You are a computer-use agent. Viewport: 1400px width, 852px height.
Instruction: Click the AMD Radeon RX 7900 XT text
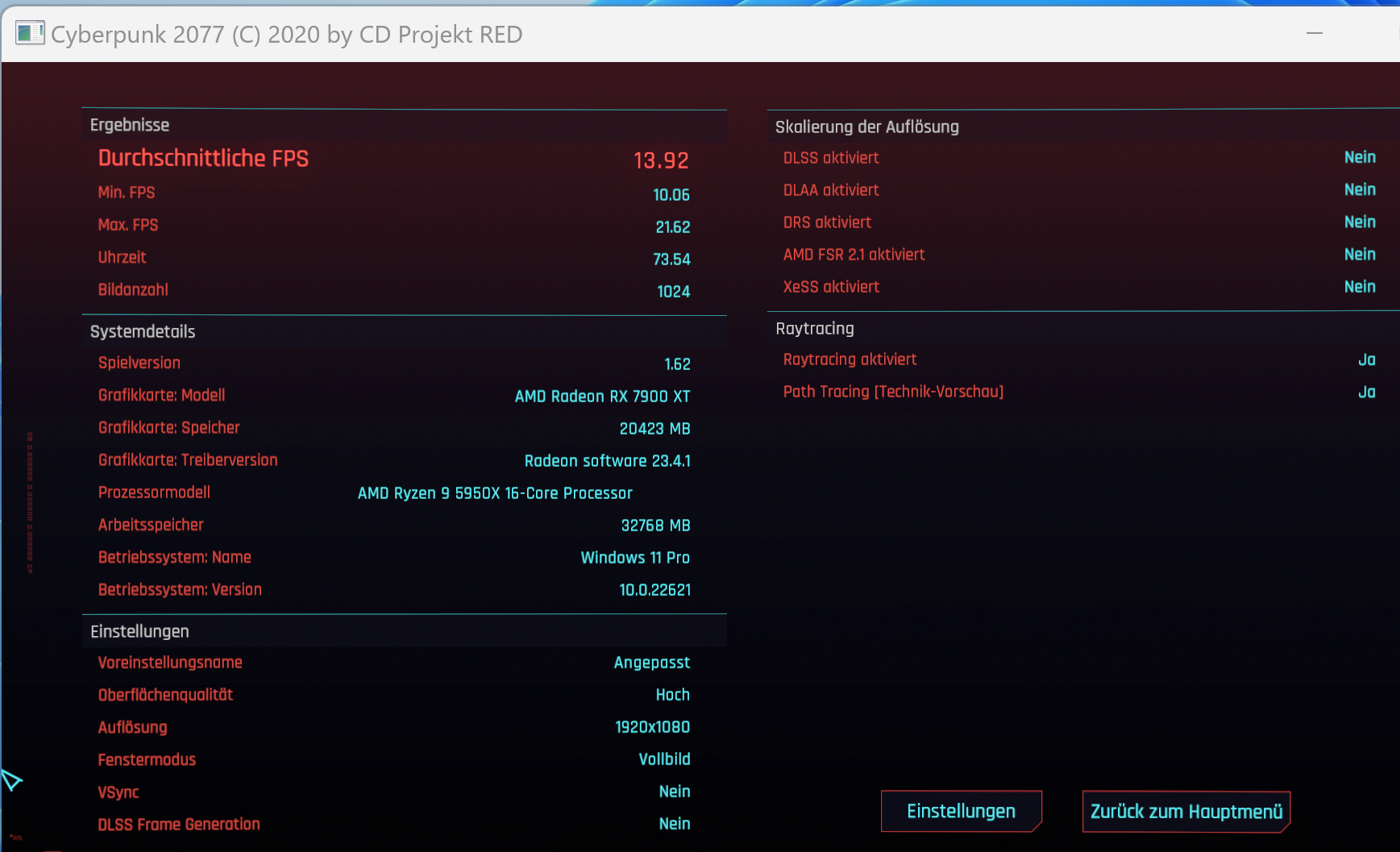click(602, 397)
